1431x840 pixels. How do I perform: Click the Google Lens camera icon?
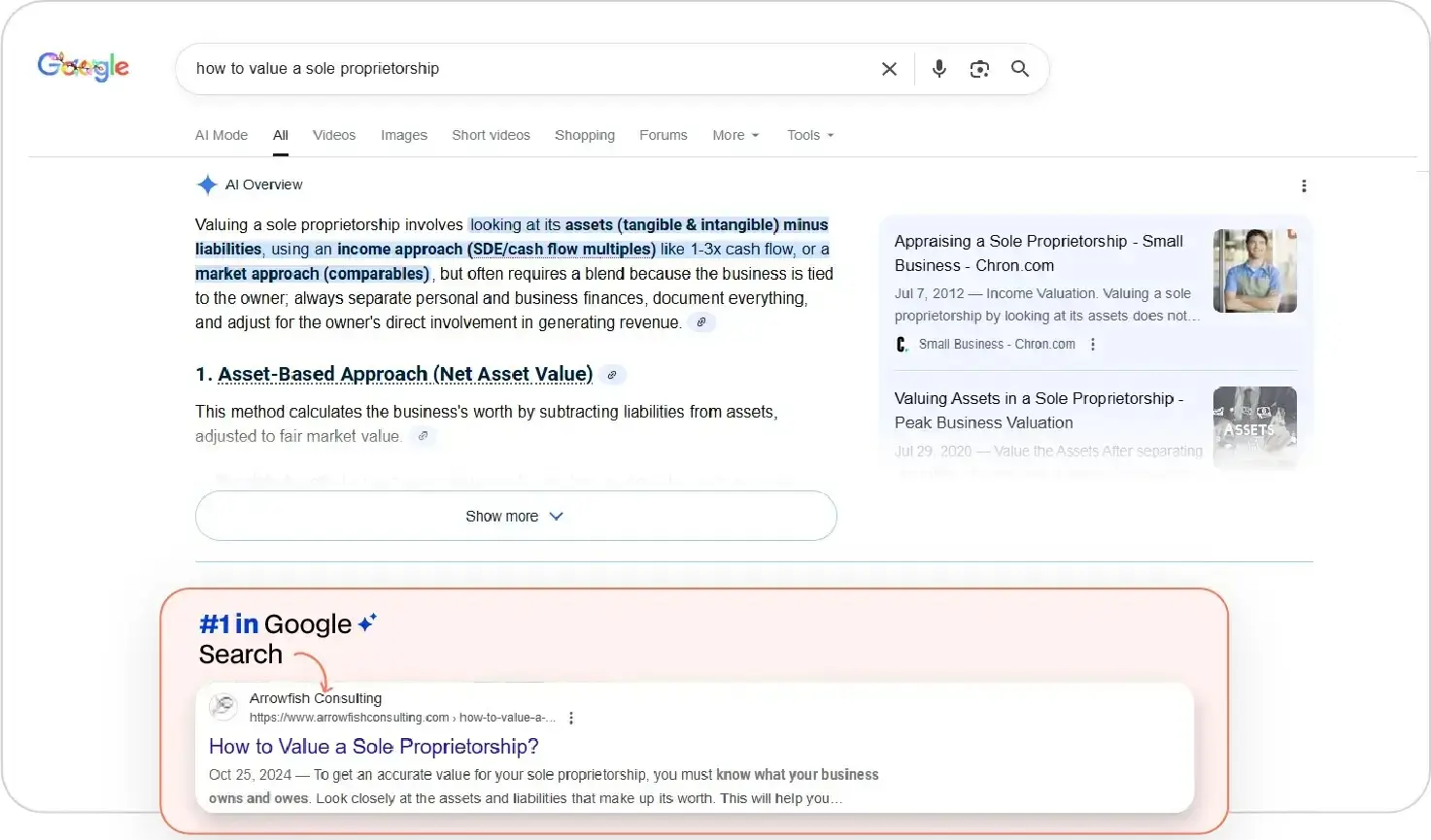tap(979, 69)
